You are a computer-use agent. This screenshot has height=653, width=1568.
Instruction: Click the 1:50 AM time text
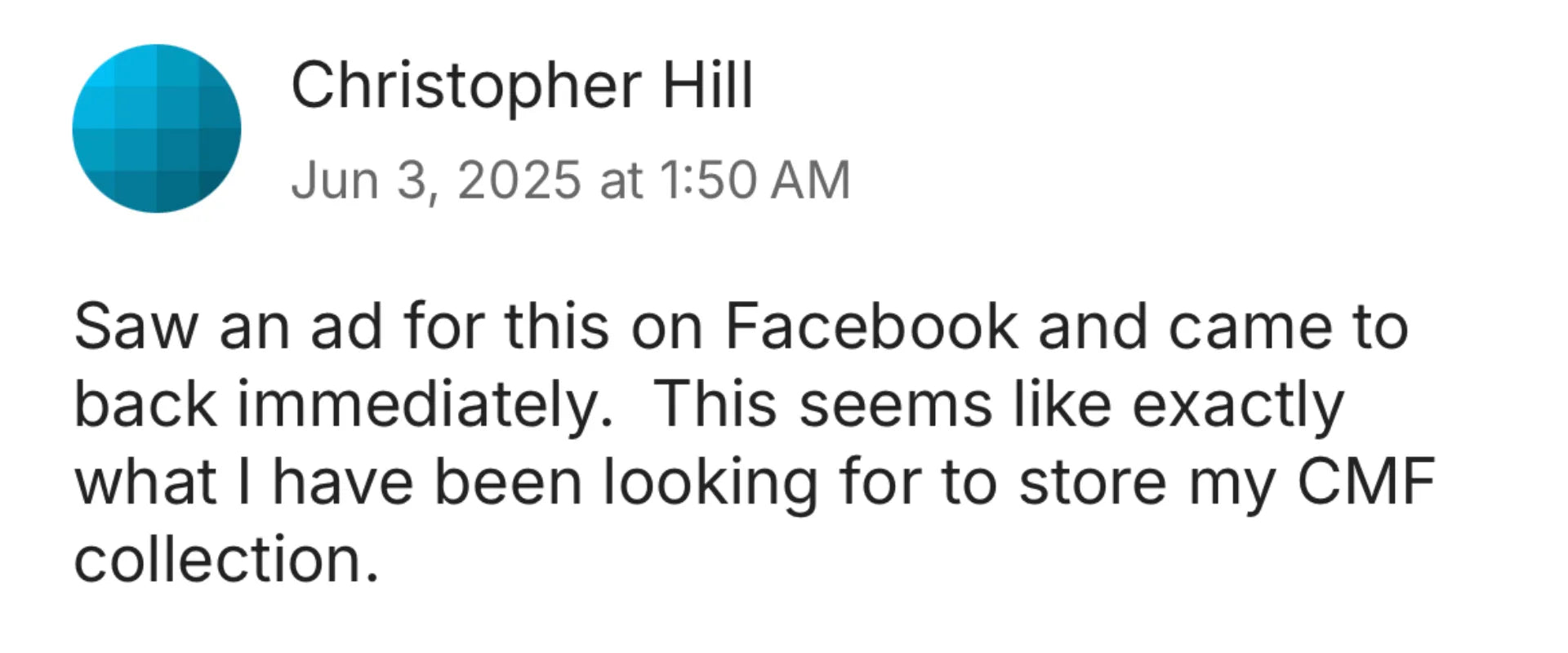[754, 180]
